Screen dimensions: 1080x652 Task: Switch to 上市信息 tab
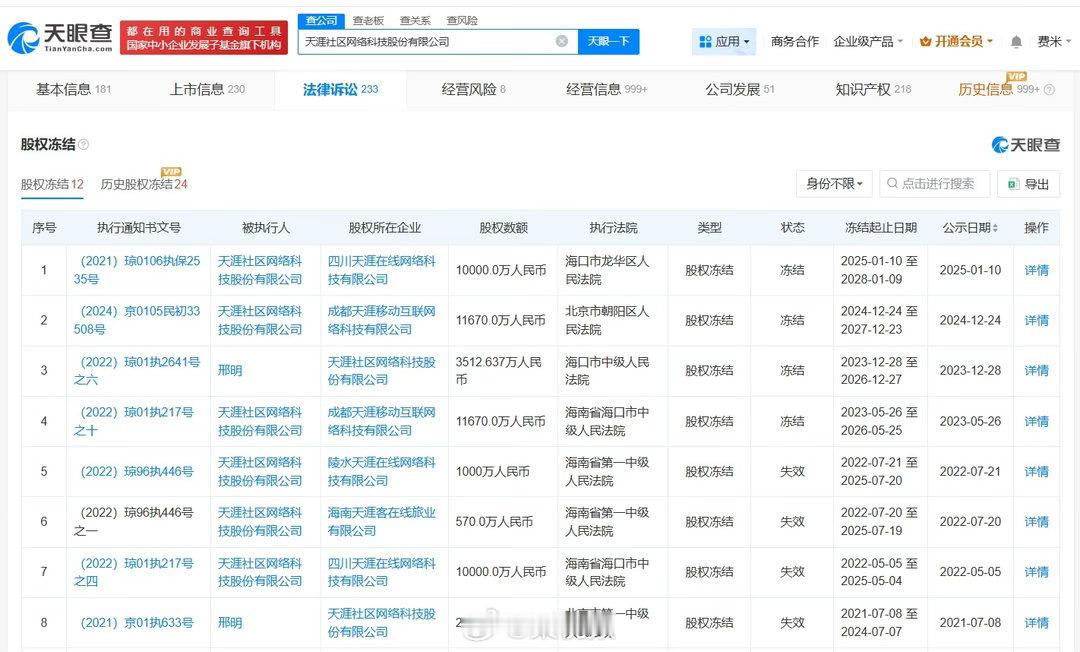[207, 90]
